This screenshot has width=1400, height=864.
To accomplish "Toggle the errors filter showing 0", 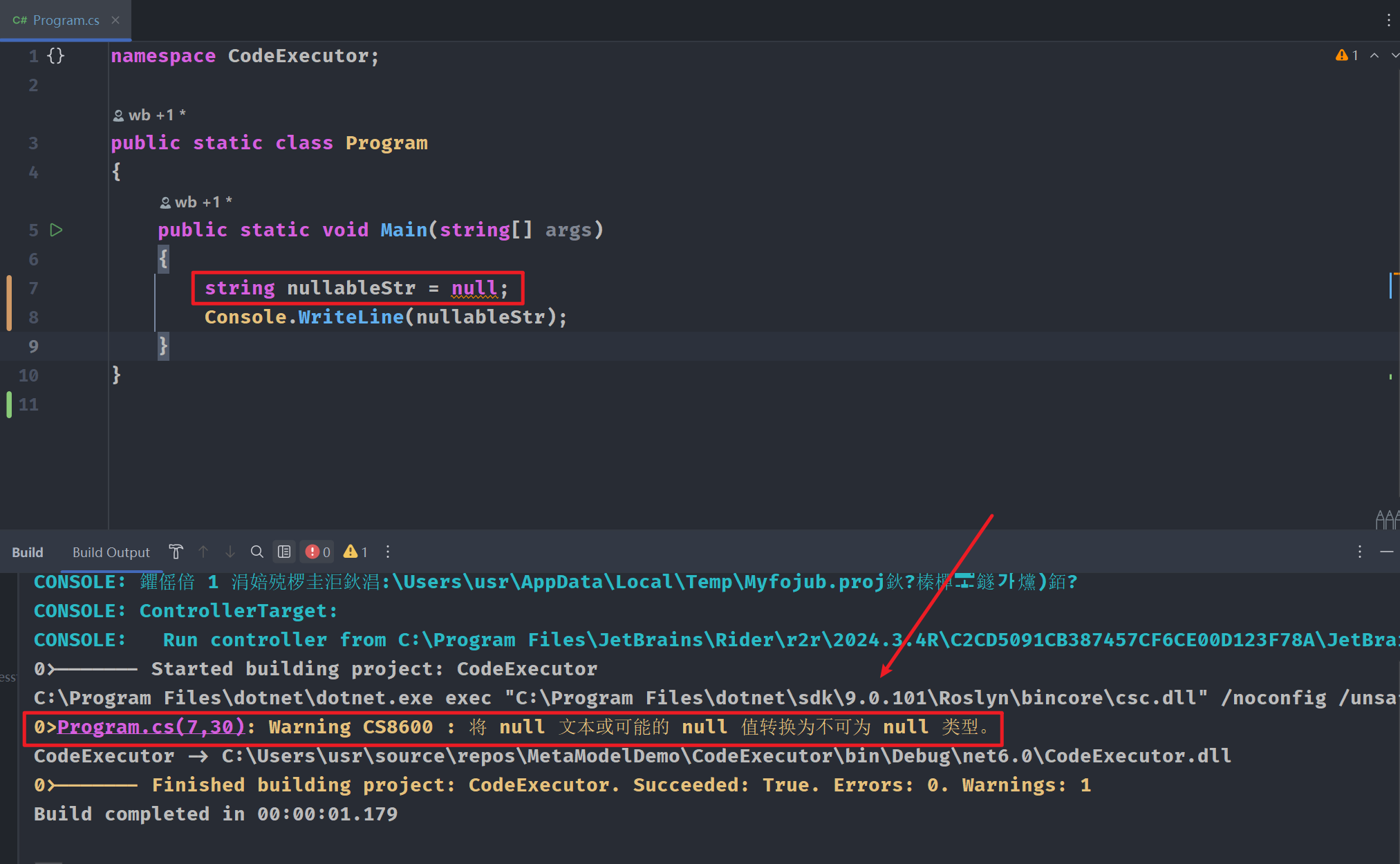I will (x=318, y=552).
